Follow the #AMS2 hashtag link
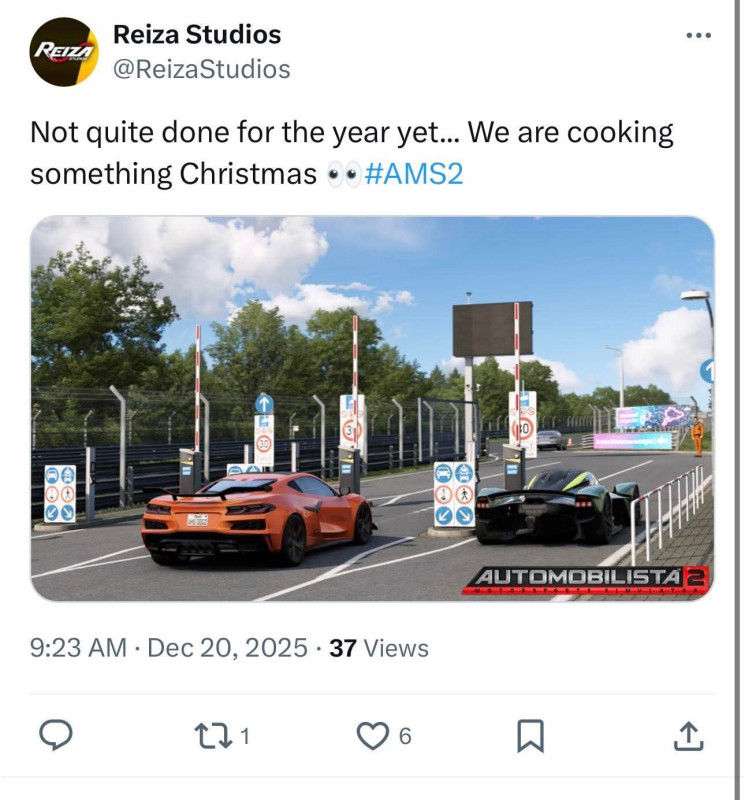Viewport: 745px width, 800px height. [x=414, y=173]
